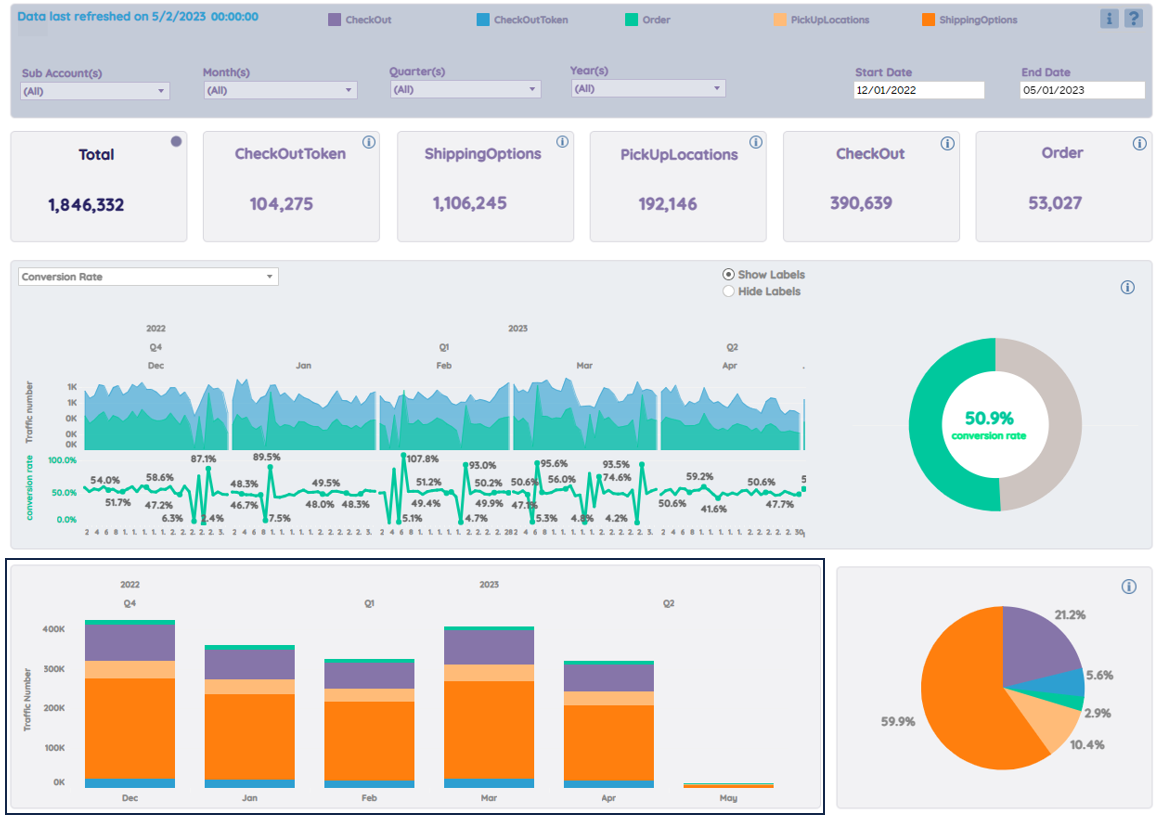Click the info icon on CheckOutToken card

pyautogui.click(x=369, y=142)
